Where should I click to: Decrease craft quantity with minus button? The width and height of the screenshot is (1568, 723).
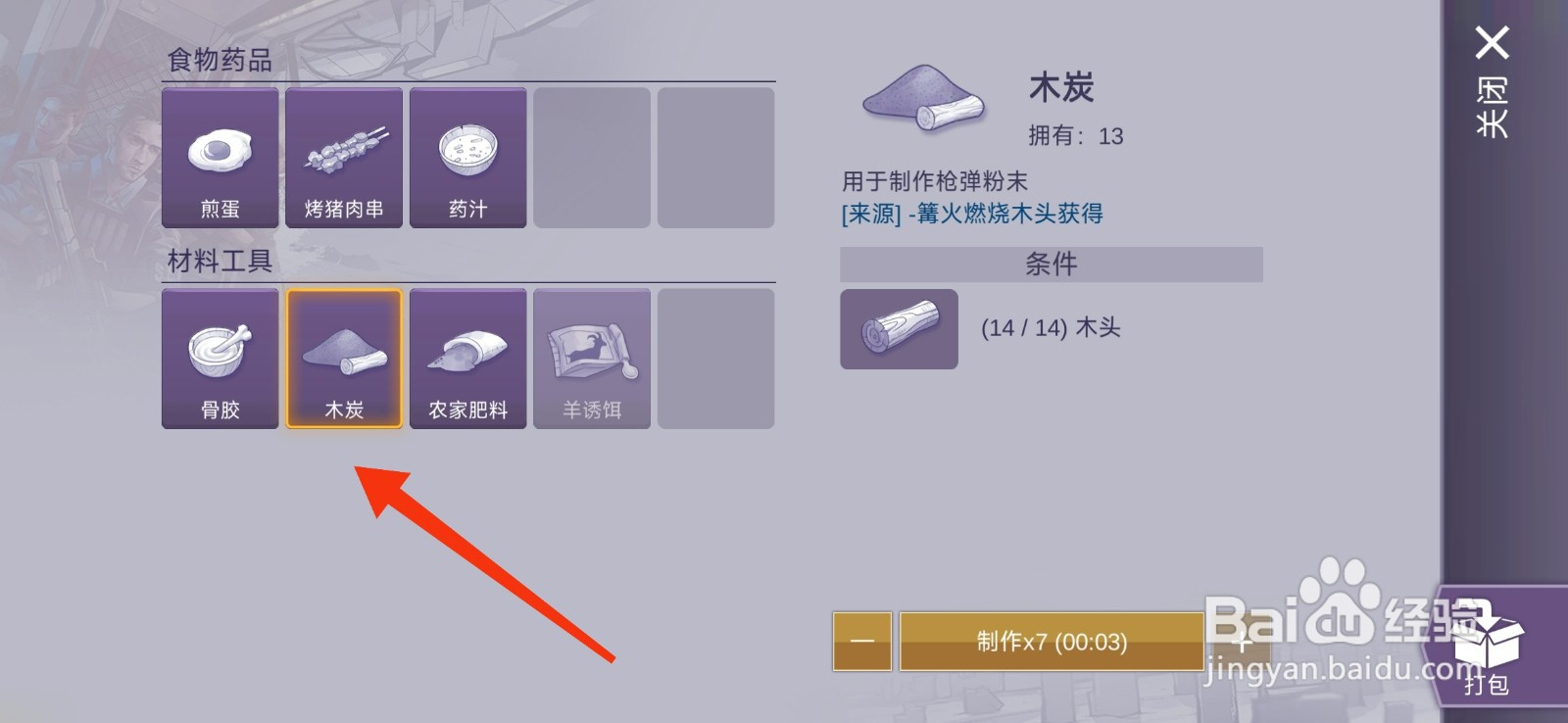tap(862, 642)
